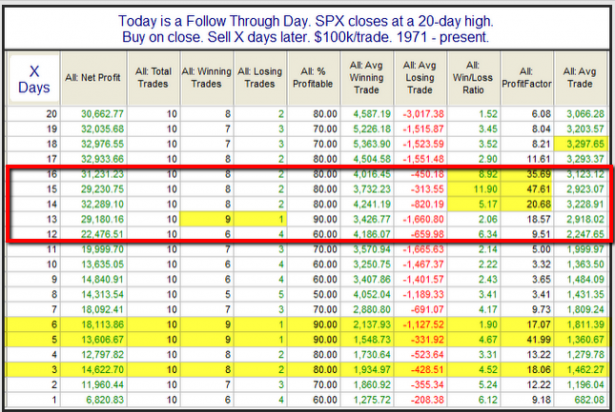The height and width of the screenshot is (412, 615).
Task: Click the All: Losing Trades header
Action: click(x=261, y=77)
